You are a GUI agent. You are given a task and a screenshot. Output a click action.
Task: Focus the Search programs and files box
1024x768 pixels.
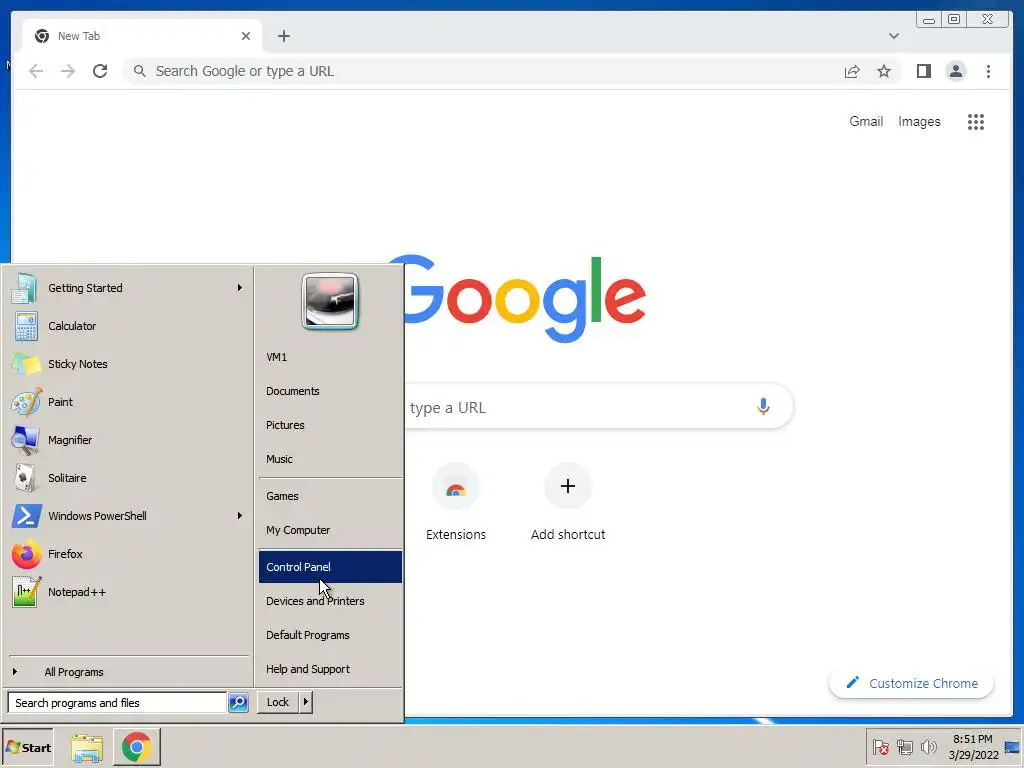118,703
